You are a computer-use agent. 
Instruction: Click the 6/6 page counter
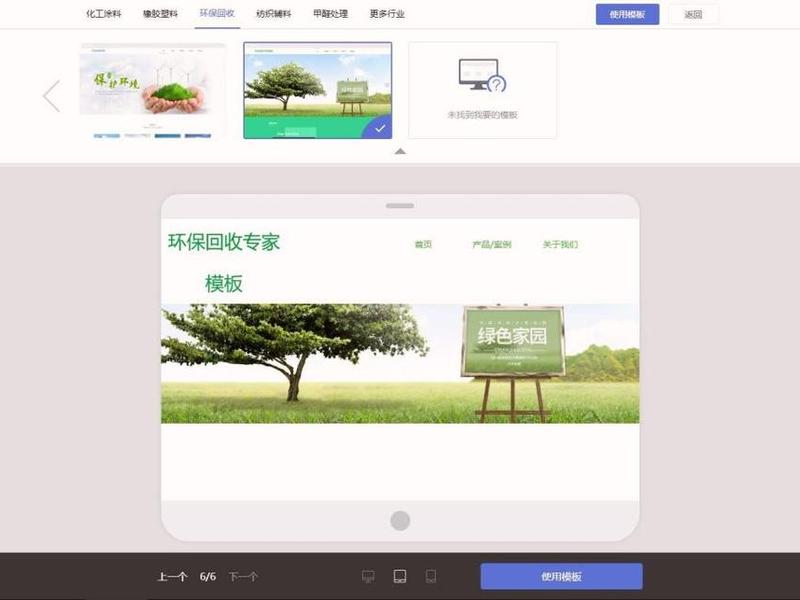tap(208, 577)
